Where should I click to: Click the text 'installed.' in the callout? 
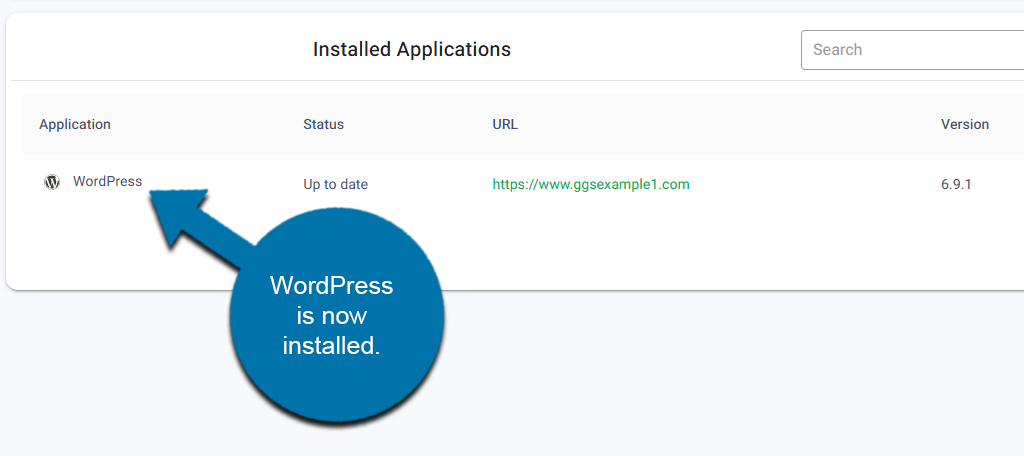331,346
